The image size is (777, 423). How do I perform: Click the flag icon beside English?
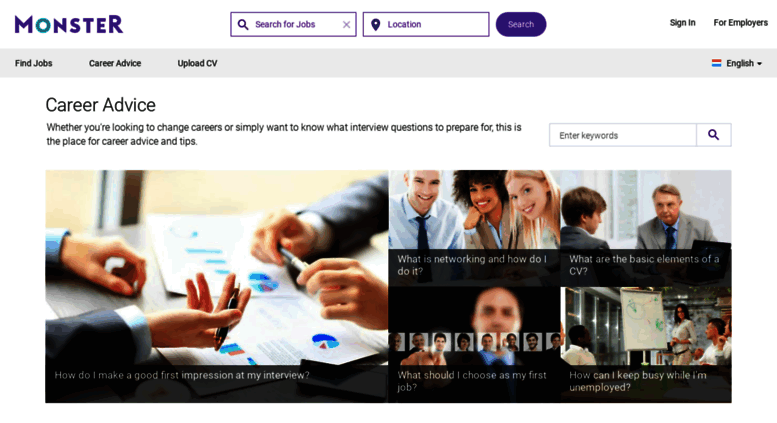717,63
